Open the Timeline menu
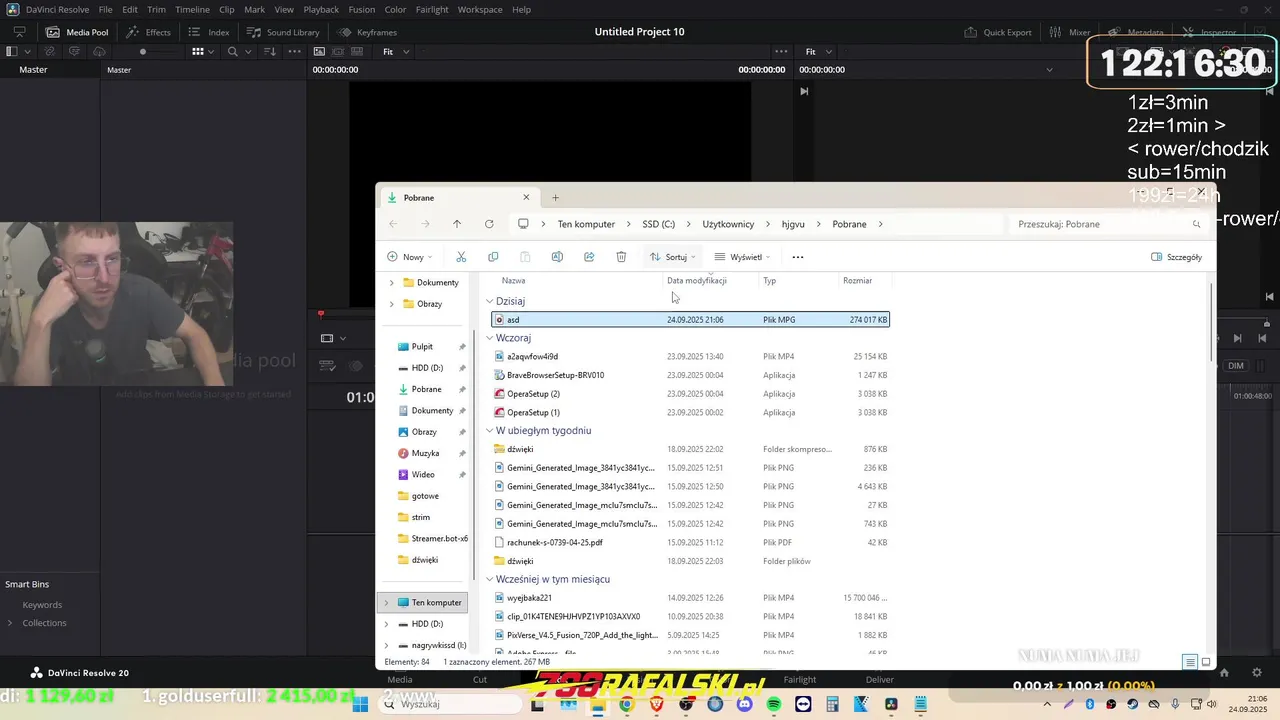This screenshot has width=1280, height=720. [192, 9]
